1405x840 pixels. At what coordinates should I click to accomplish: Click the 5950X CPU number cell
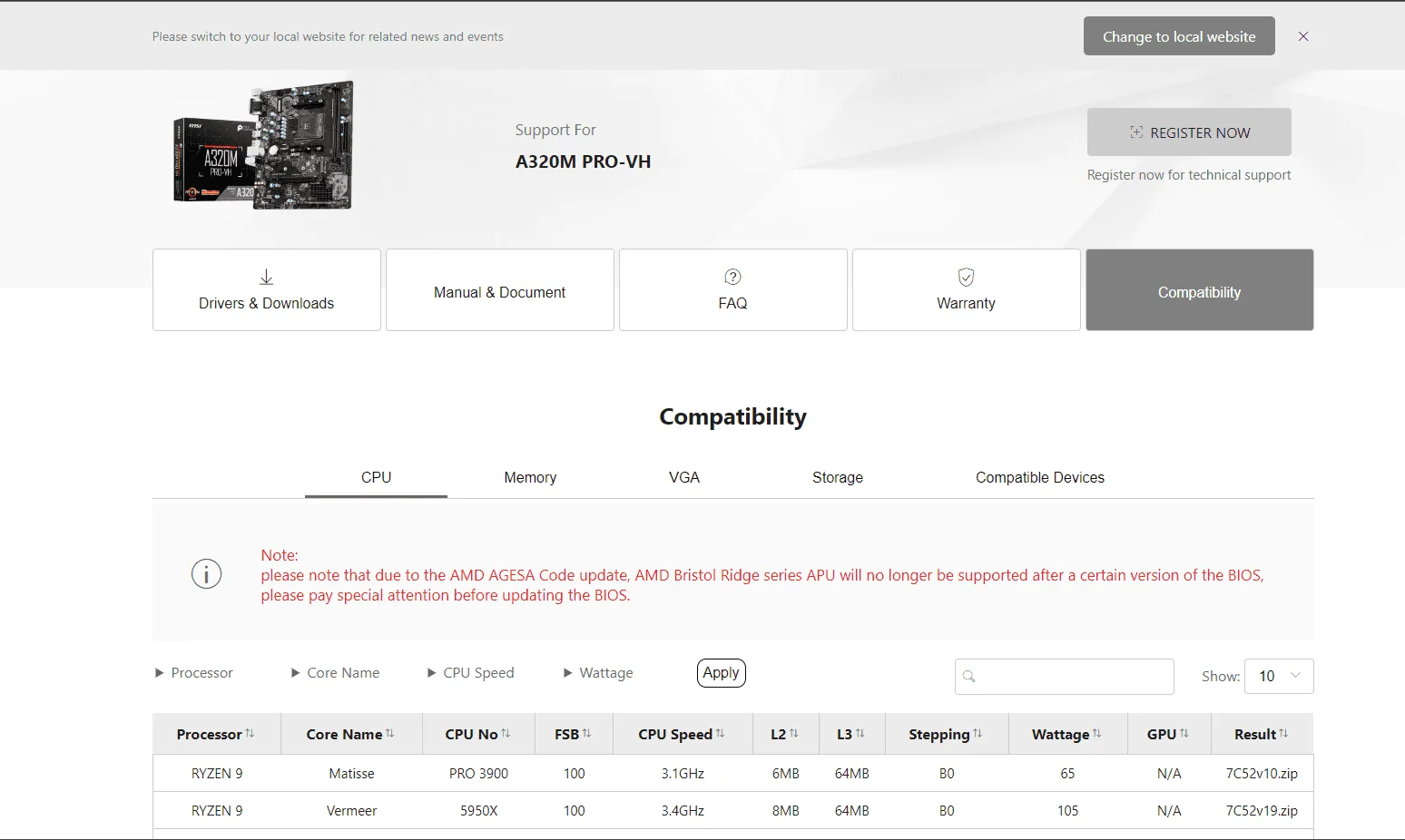(478, 811)
